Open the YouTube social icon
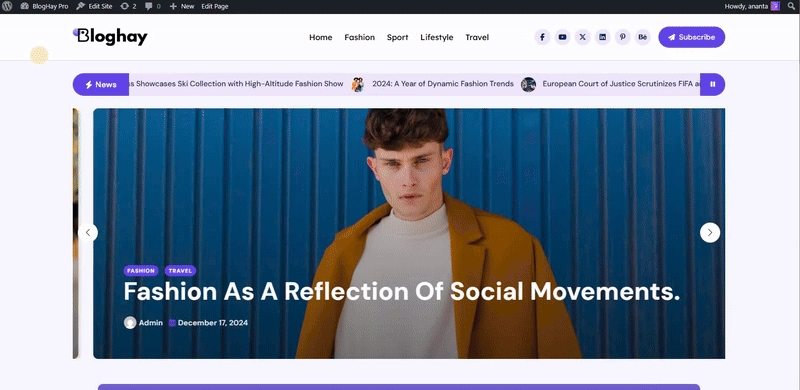 coord(562,37)
